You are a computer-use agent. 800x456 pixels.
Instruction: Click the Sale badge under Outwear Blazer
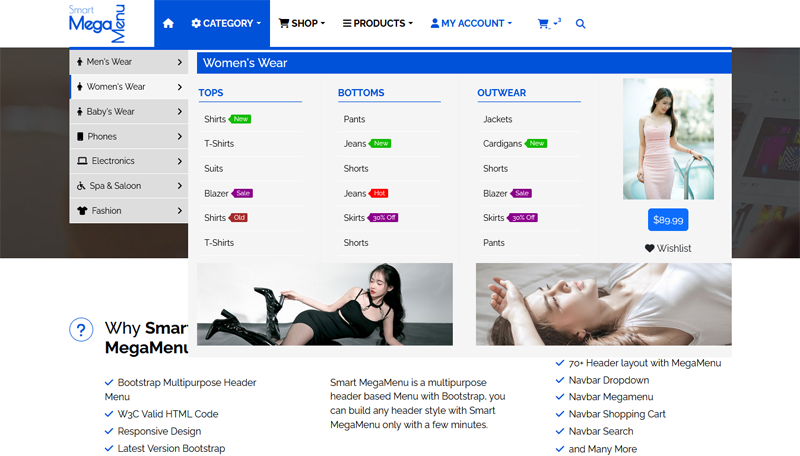click(521, 193)
